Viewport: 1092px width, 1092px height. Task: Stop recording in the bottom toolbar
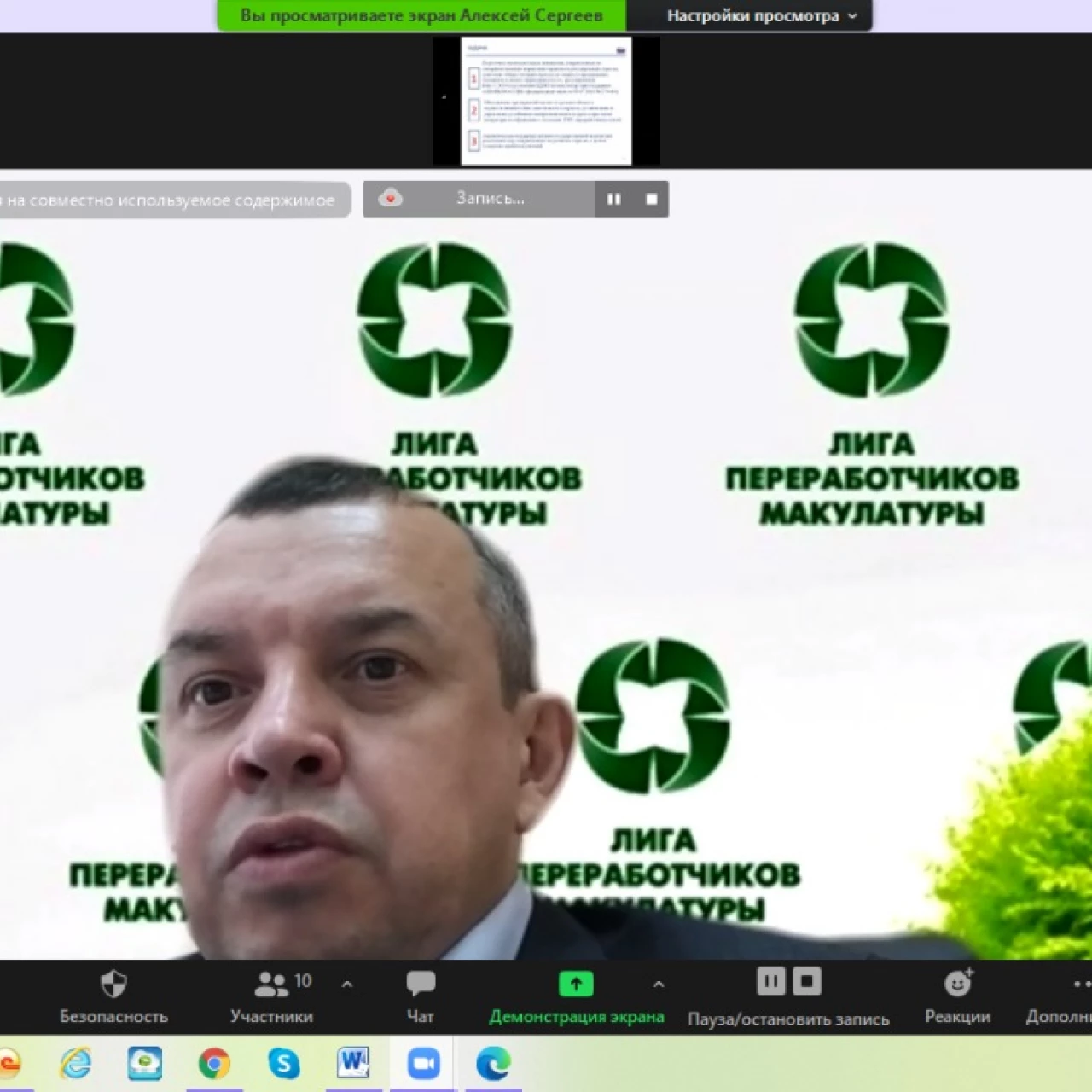tap(807, 981)
